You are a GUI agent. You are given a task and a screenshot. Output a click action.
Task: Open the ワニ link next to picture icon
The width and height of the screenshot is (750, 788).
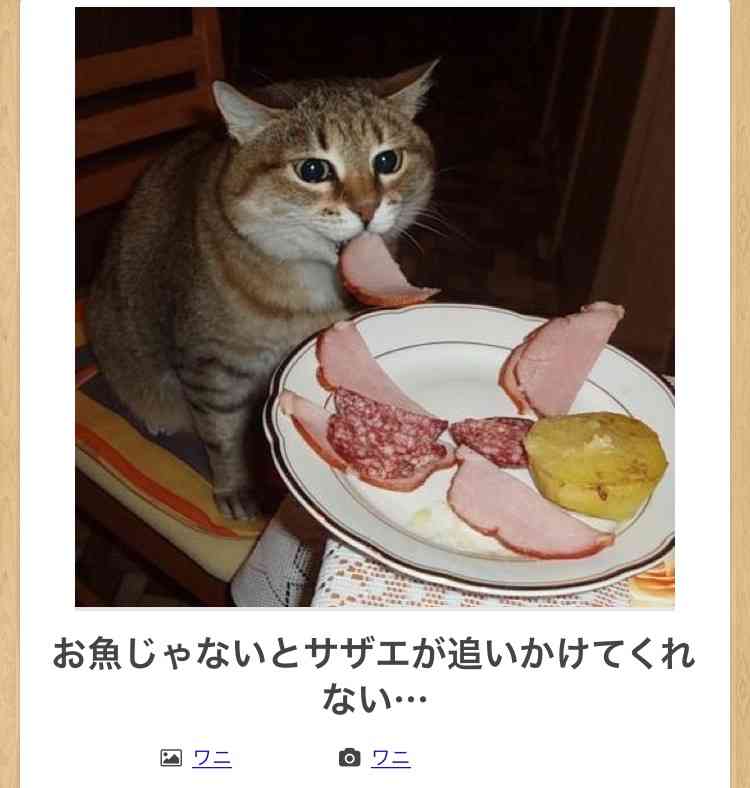[212, 758]
